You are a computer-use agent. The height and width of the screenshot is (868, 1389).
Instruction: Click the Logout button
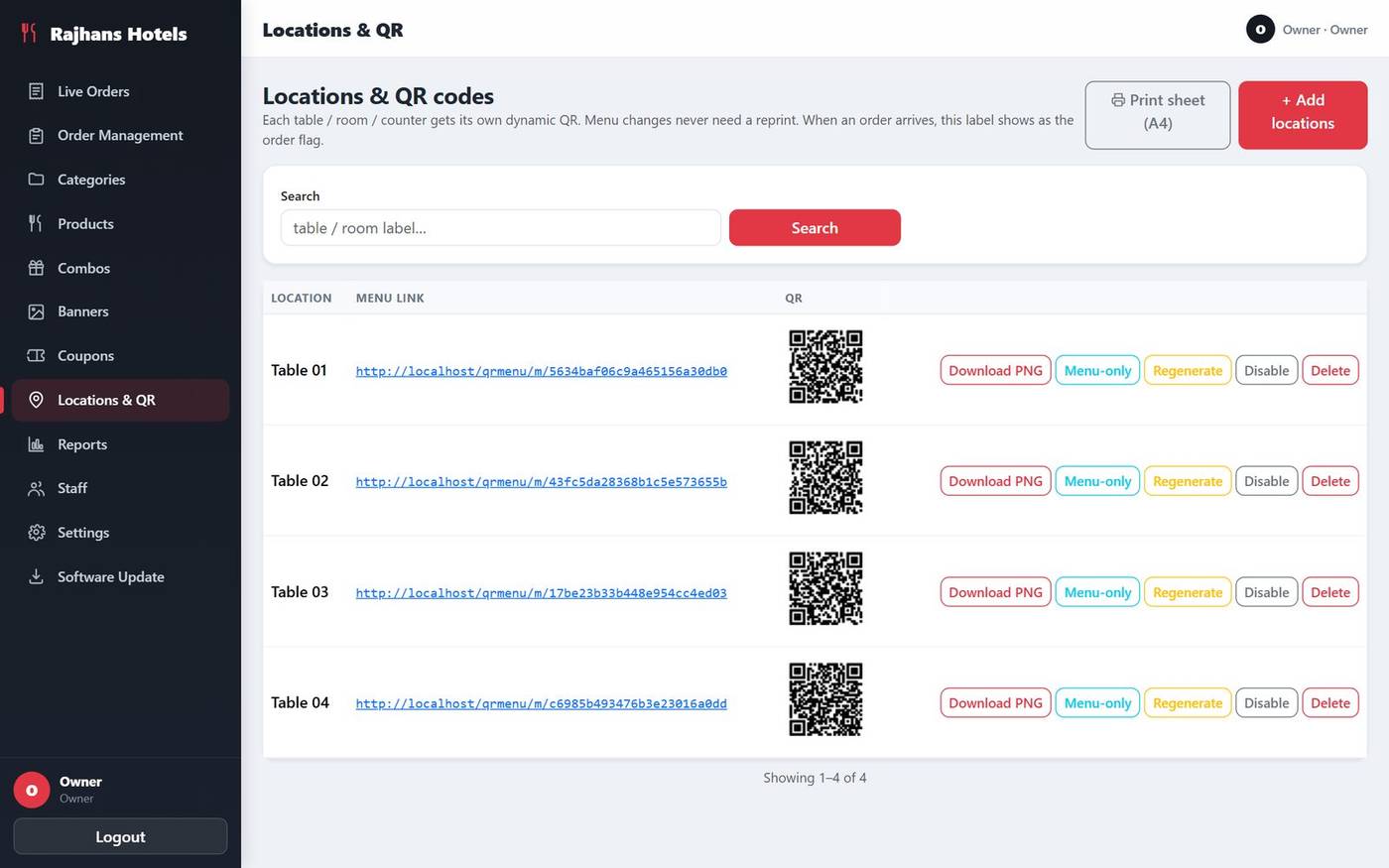[120, 836]
